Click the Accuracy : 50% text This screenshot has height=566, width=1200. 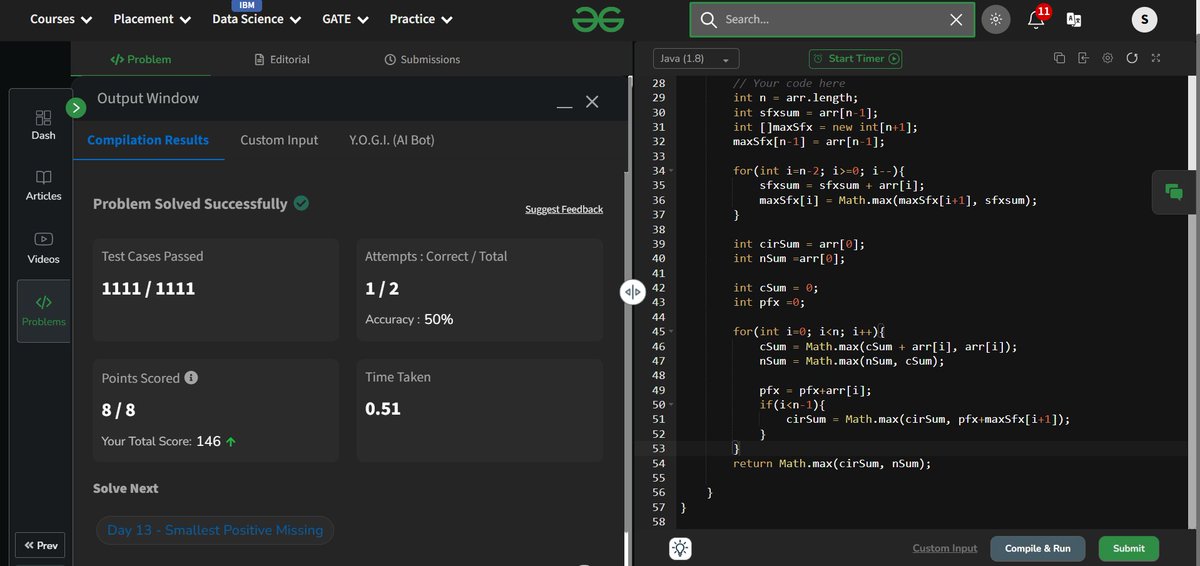point(409,319)
